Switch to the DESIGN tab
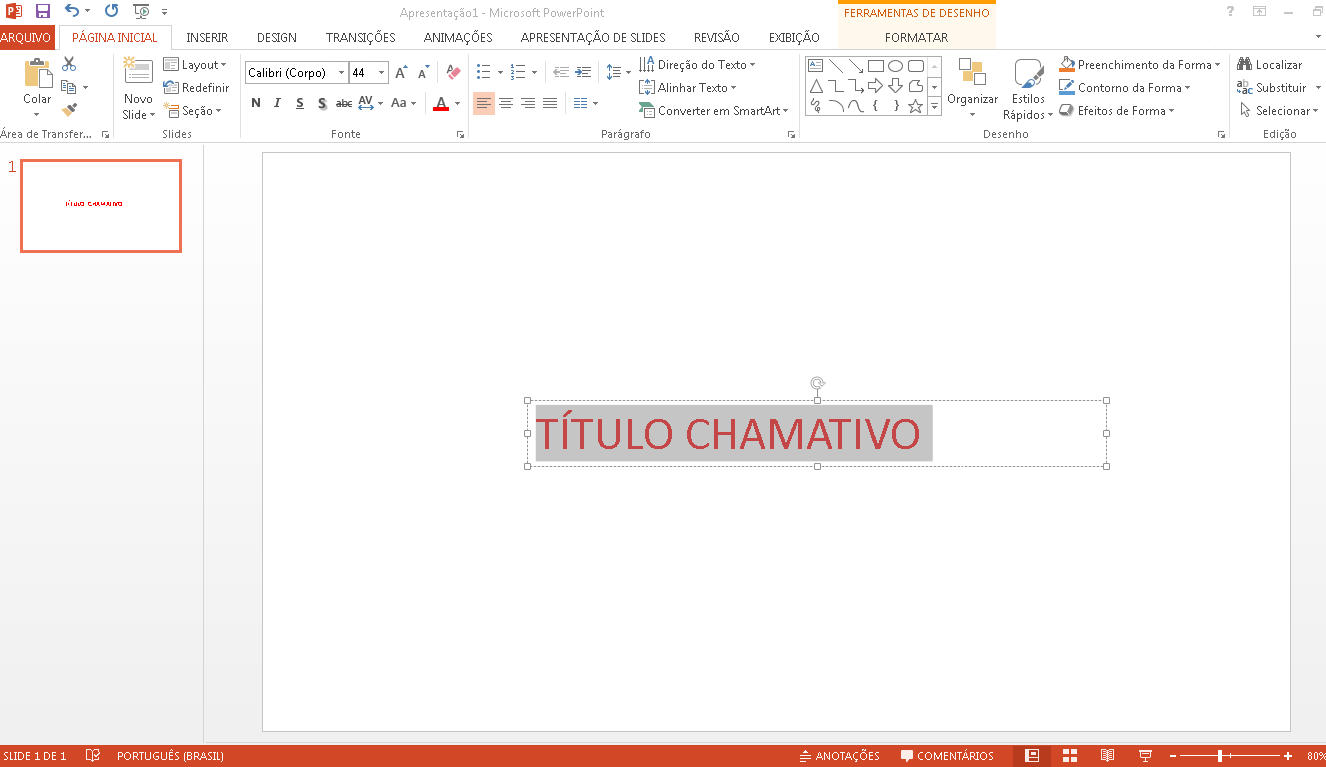 click(x=277, y=38)
